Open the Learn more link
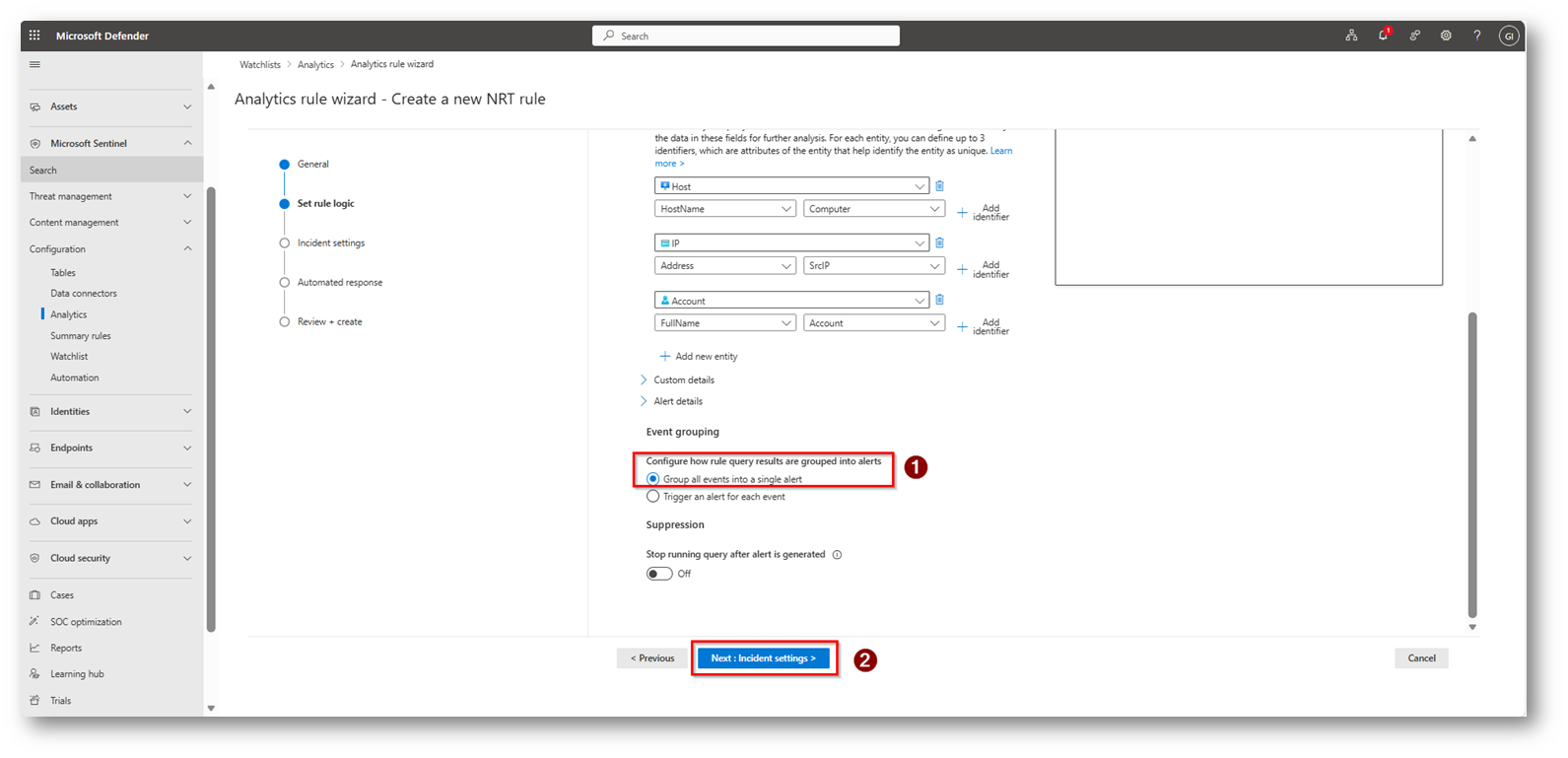This screenshot has width=1568, height=758. (834, 157)
